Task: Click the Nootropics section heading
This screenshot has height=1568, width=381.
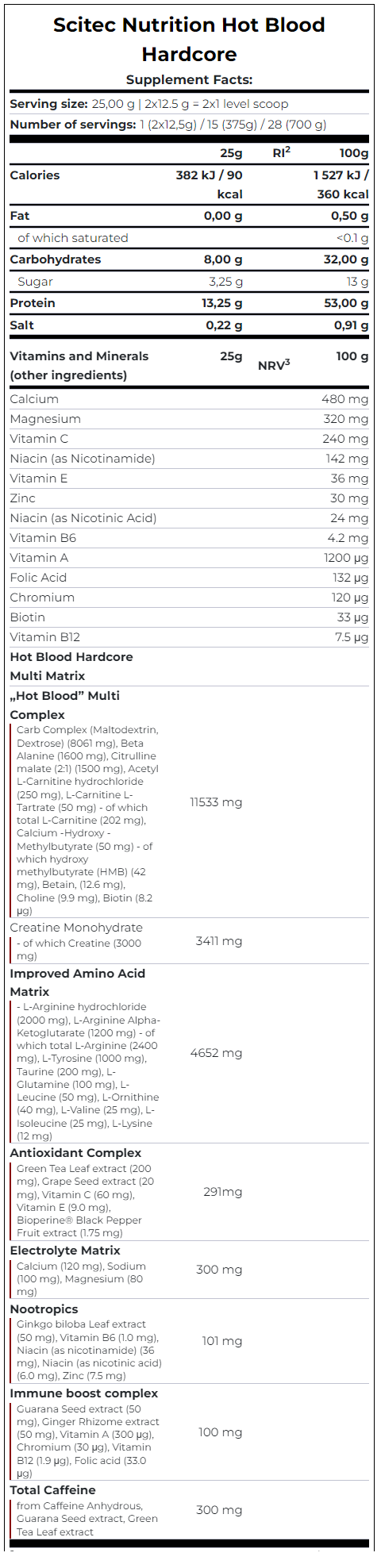Action: pyautogui.click(x=44, y=1309)
